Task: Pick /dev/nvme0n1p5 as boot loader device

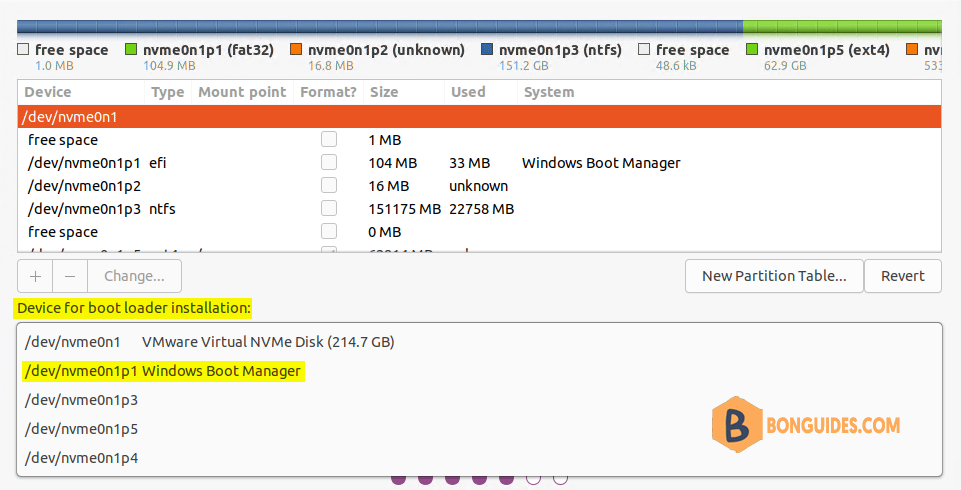Action: pos(82,429)
